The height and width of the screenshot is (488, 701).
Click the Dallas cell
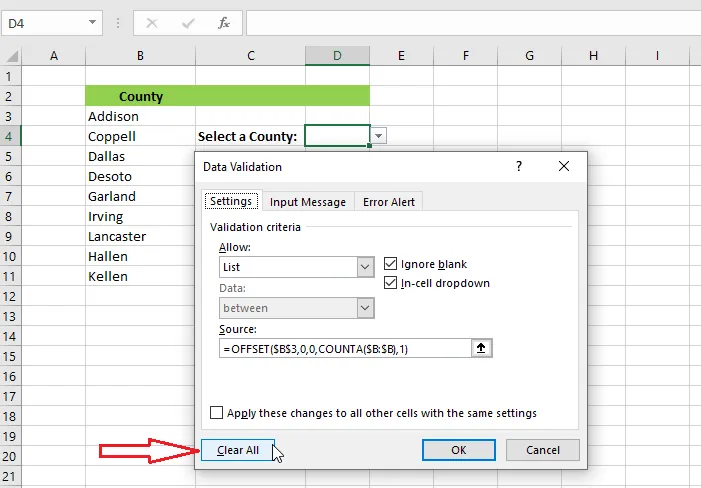pyautogui.click(x=140, y=156)
